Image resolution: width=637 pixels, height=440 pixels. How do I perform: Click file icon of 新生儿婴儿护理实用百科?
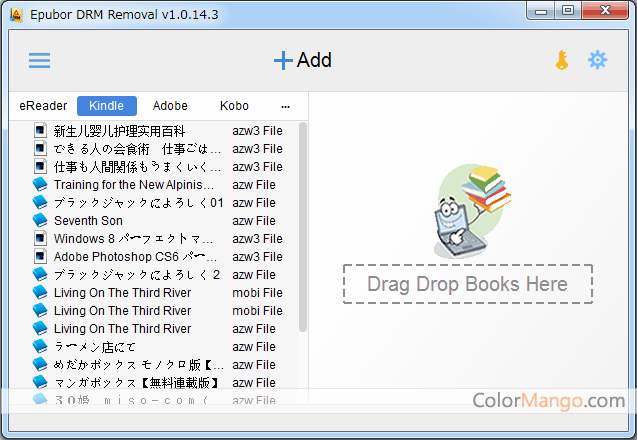[x=40, y=130]
